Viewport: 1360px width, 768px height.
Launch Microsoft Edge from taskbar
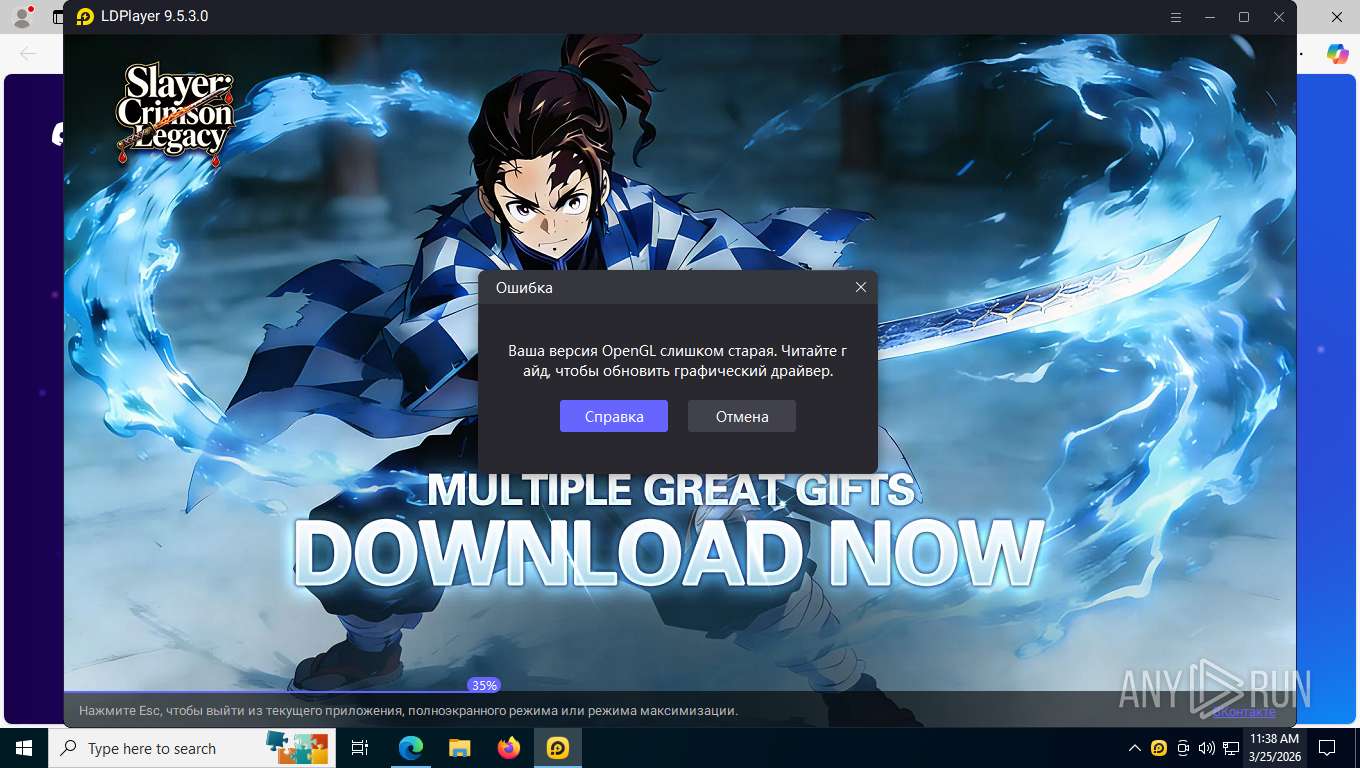pyautogui.click(x=410, y=748)
